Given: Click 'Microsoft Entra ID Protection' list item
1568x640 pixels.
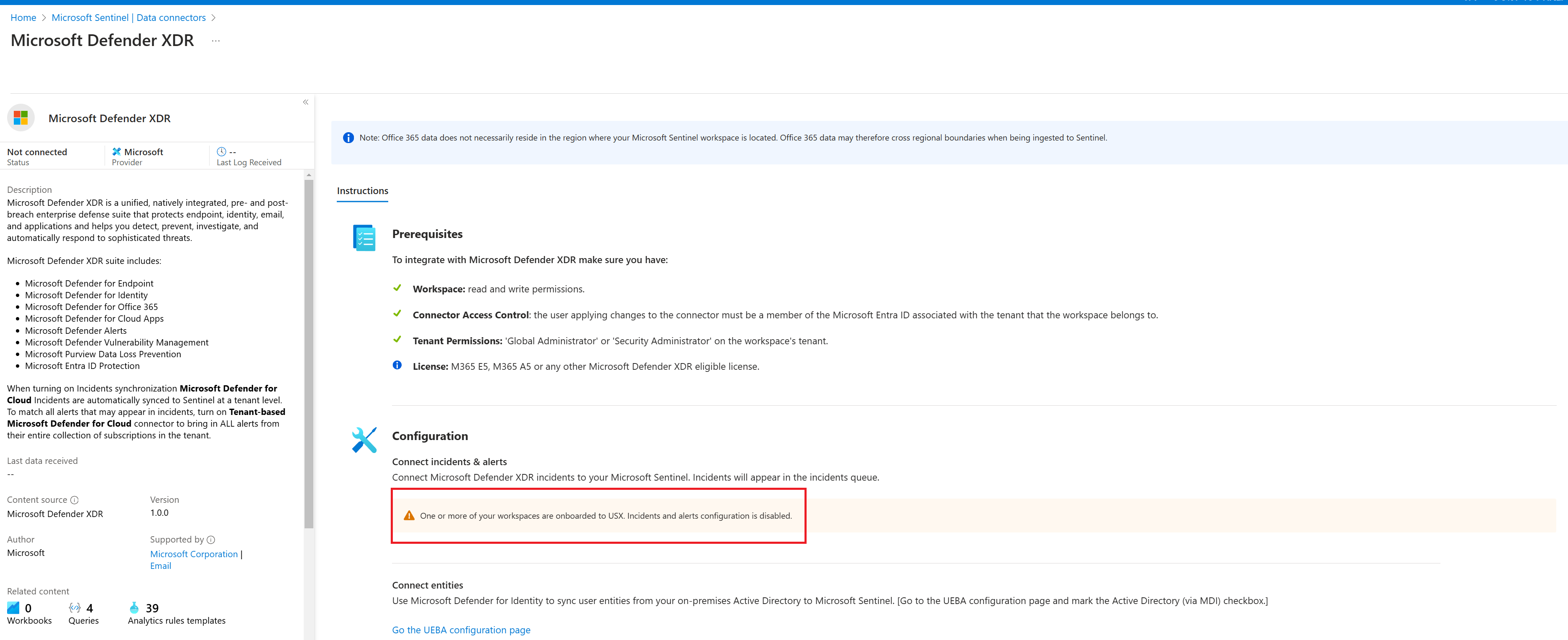Looking at the screenshot, I should 82,366.
